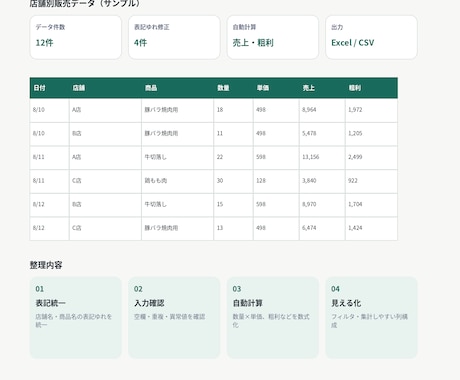
Task: Select the 1,424 gross profit cell
Action: [x=371, y=229]
